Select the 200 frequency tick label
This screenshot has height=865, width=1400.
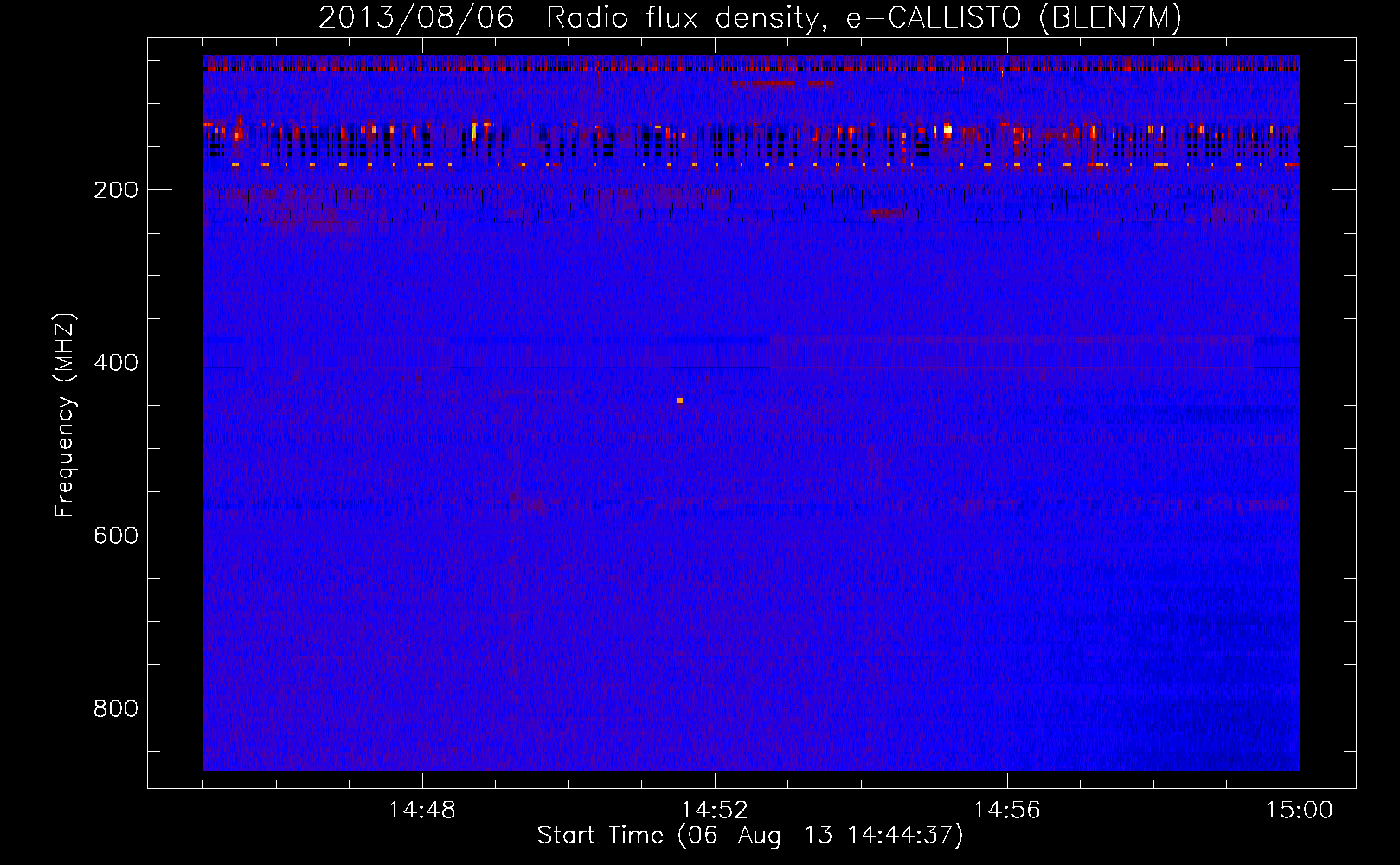tap(116, 190)
